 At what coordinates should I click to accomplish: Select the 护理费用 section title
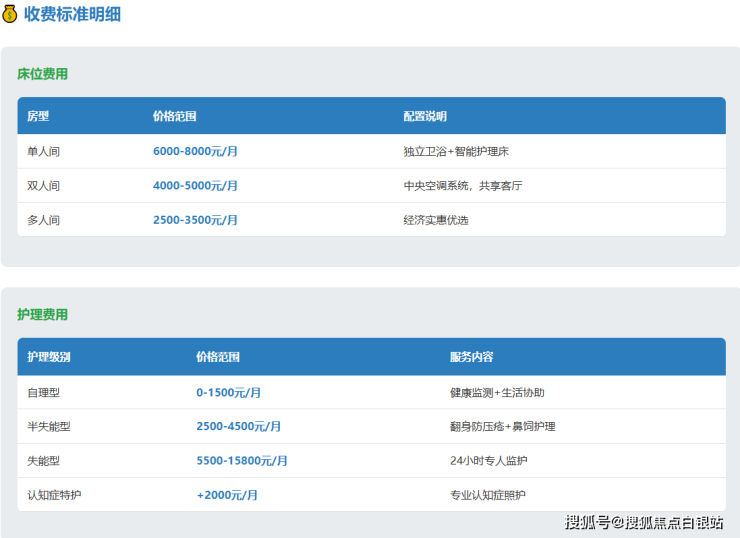42,314
